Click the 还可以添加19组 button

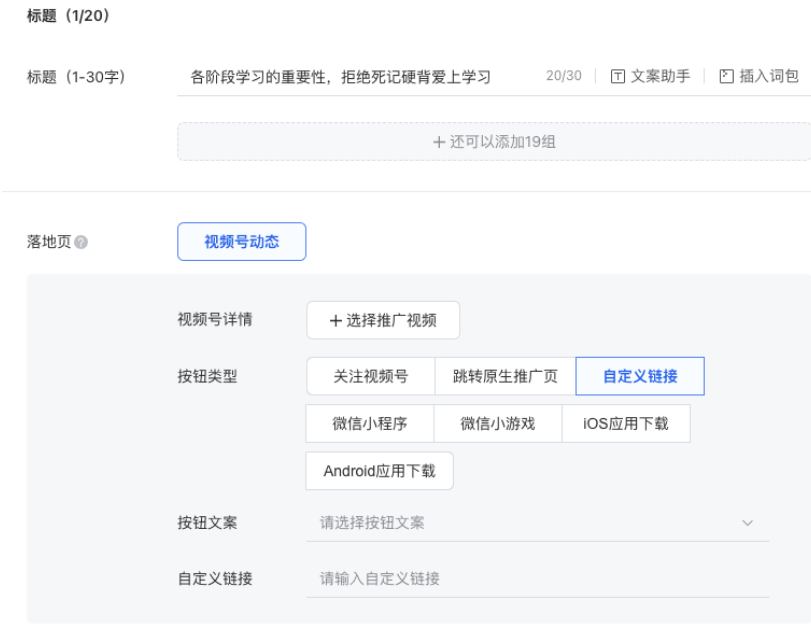pyautogui.click(x=495, y=141)
